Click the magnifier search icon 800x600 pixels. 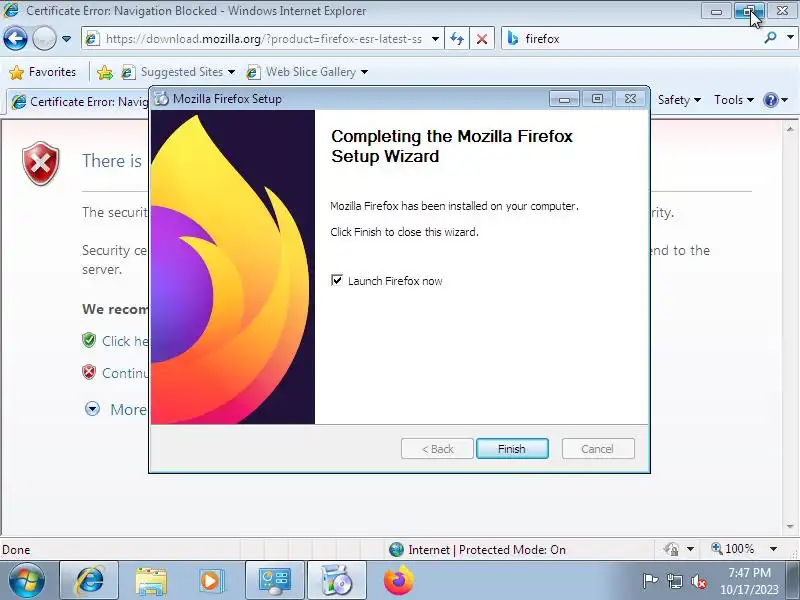(770, 38)
